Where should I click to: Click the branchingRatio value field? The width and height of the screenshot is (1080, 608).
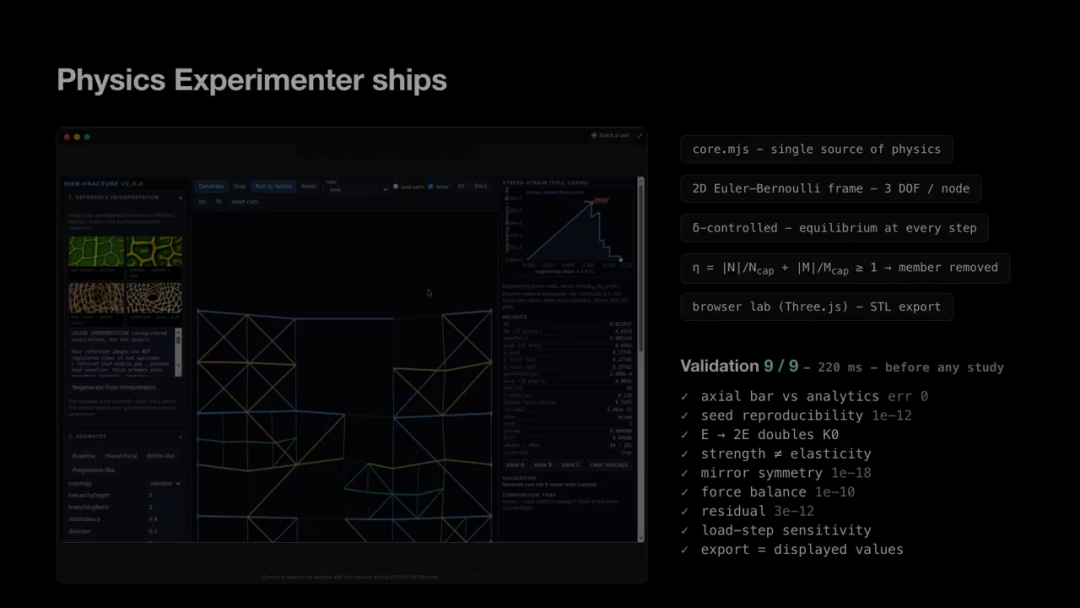(164, 507)
